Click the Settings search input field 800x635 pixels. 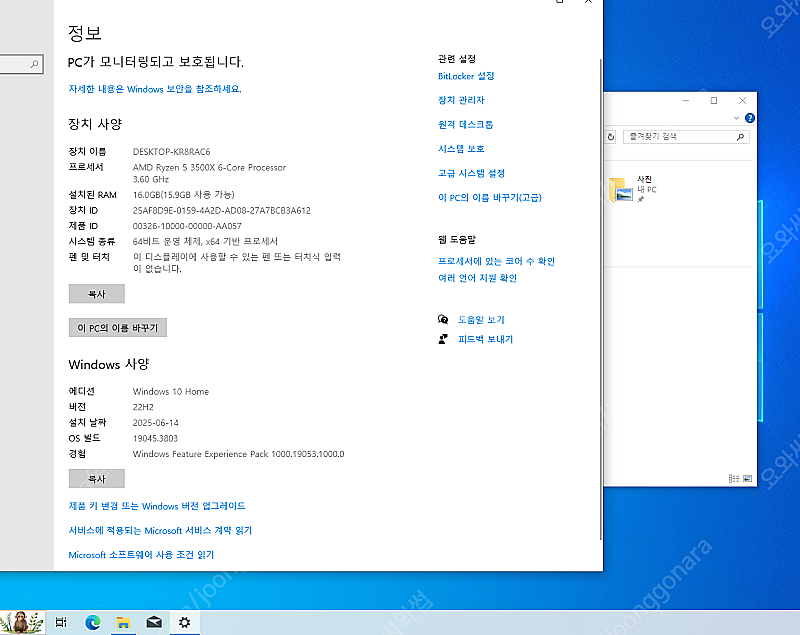pyautogui.click(x=20, y=64)
